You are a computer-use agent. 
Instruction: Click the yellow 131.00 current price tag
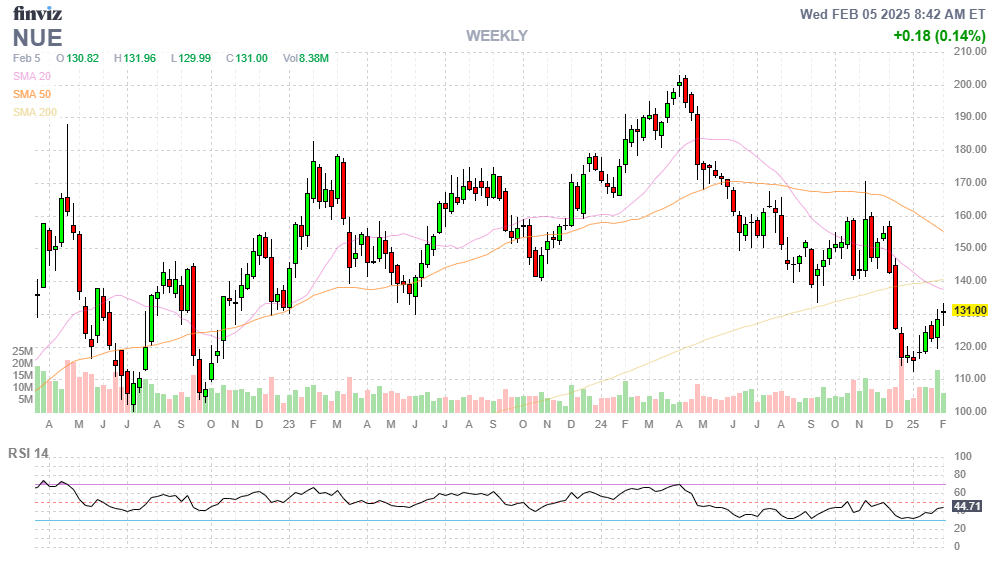(970, 311)
